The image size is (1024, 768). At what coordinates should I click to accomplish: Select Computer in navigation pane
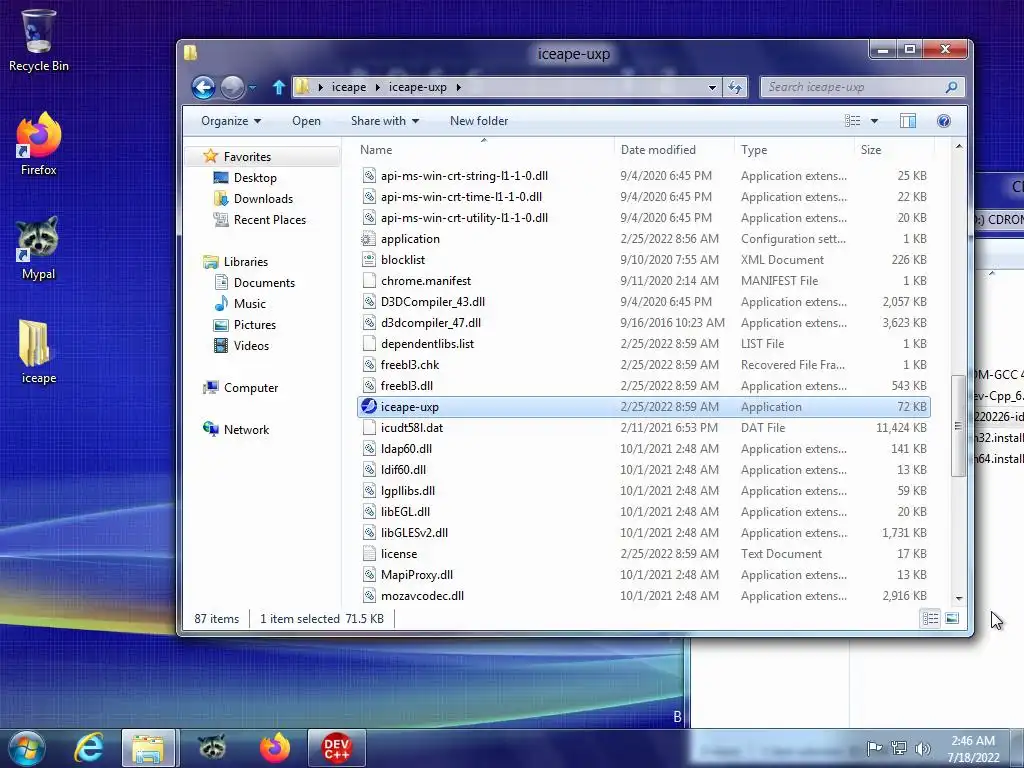251,388
